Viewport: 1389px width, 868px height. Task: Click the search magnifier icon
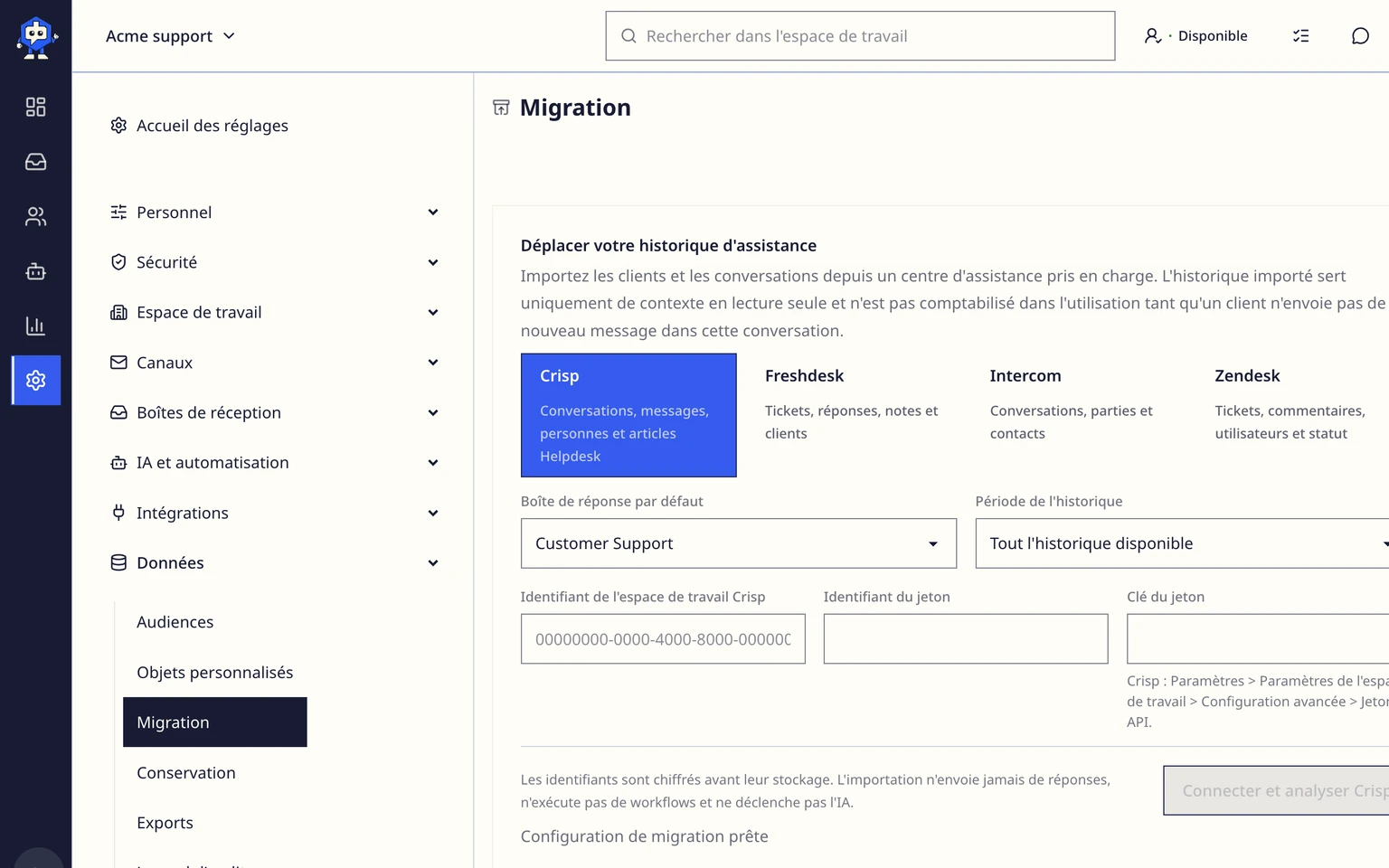click(x=628, y=36)
